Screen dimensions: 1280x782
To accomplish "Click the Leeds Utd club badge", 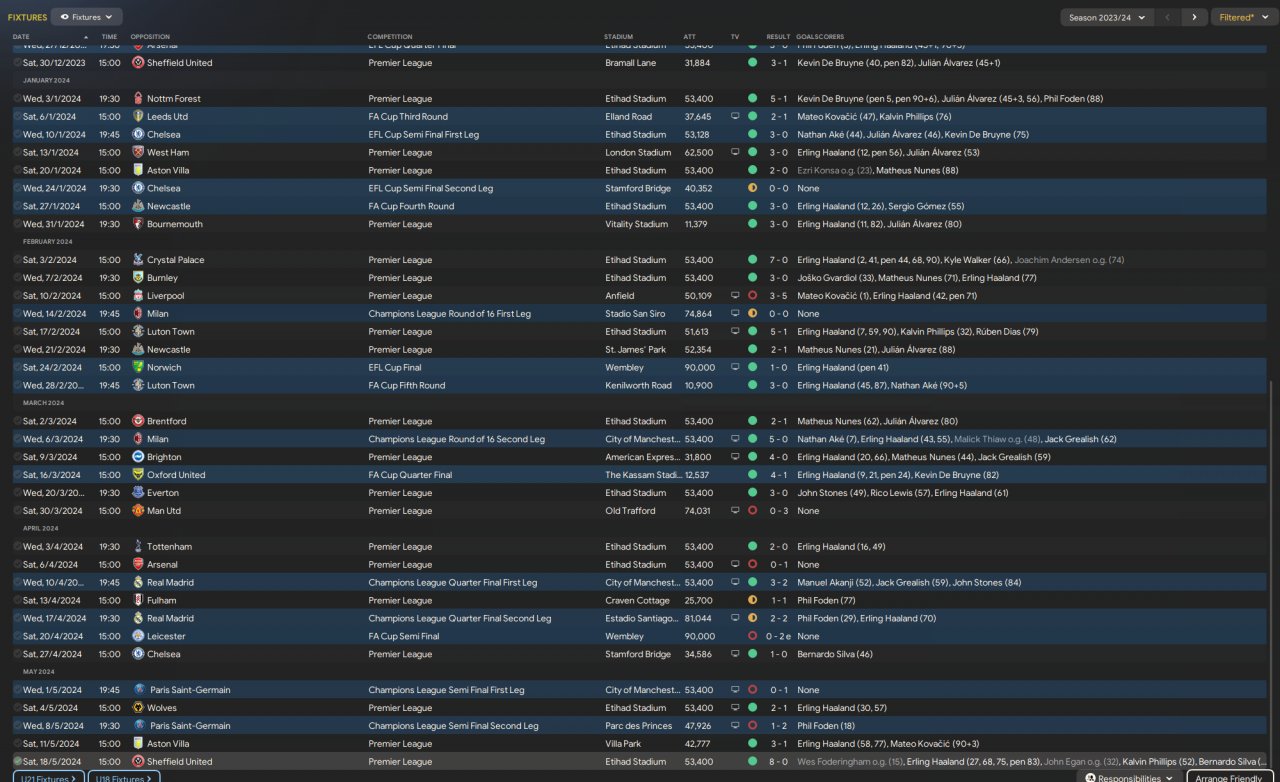I will (138, 117).
